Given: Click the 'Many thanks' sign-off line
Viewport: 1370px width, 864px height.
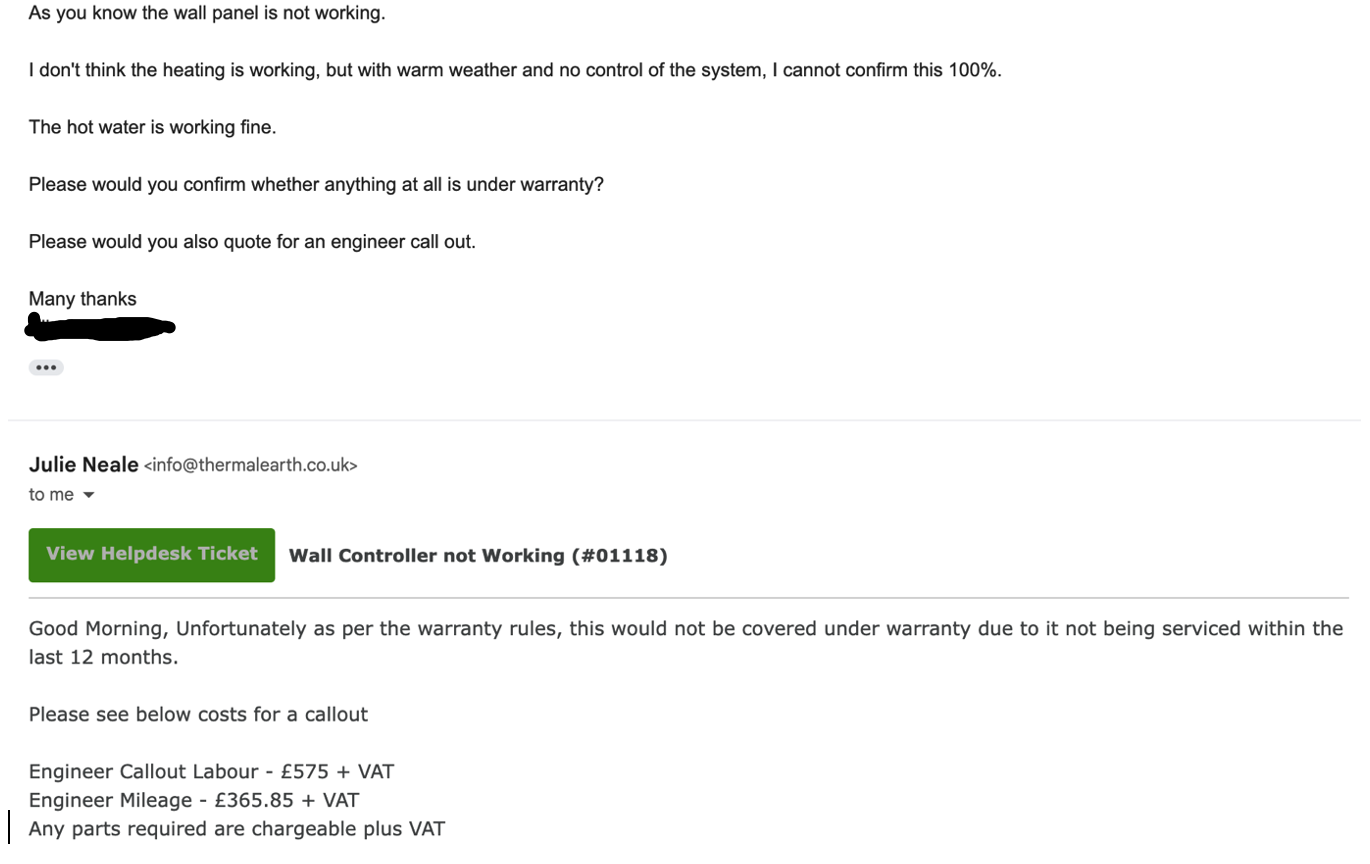Looking at the screenshot, I should (x=83, y=299).
